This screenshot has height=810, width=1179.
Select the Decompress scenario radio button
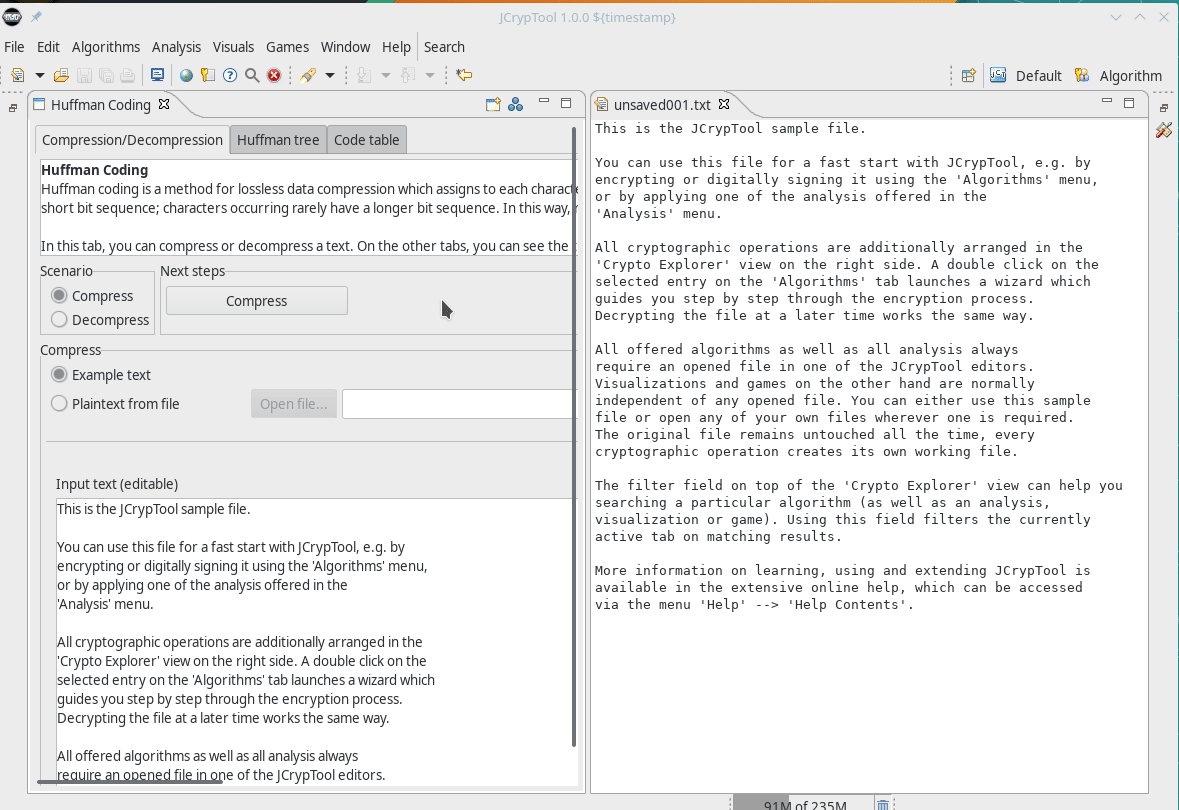(x=61, y=319)
